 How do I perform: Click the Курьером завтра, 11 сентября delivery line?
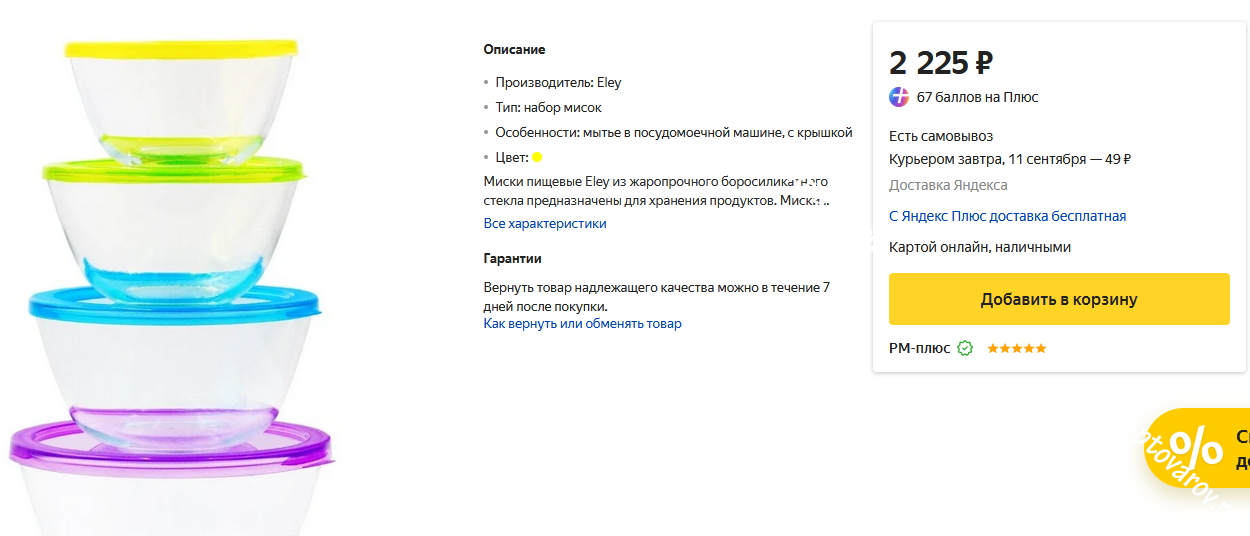pyautogui.click(x=1009, y=159)
